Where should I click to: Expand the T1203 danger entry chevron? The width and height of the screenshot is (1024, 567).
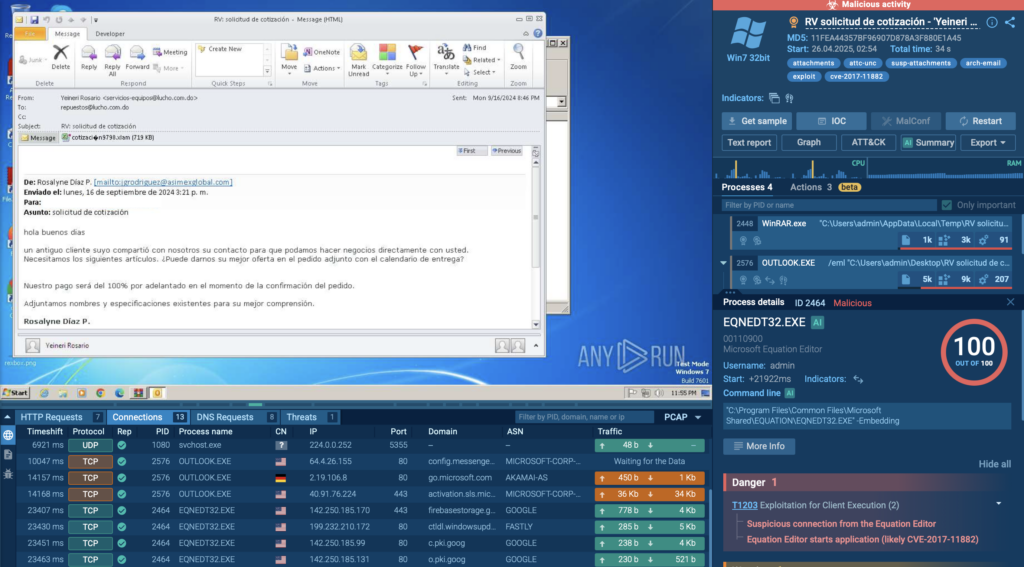[x=997, y=504]
